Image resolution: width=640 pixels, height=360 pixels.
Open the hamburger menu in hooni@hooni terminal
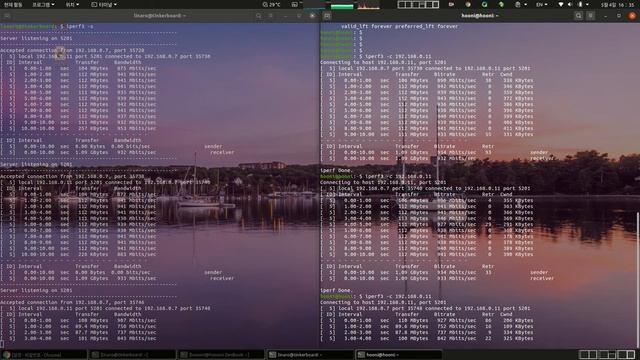pyautogui.click(x=591, y=16)
